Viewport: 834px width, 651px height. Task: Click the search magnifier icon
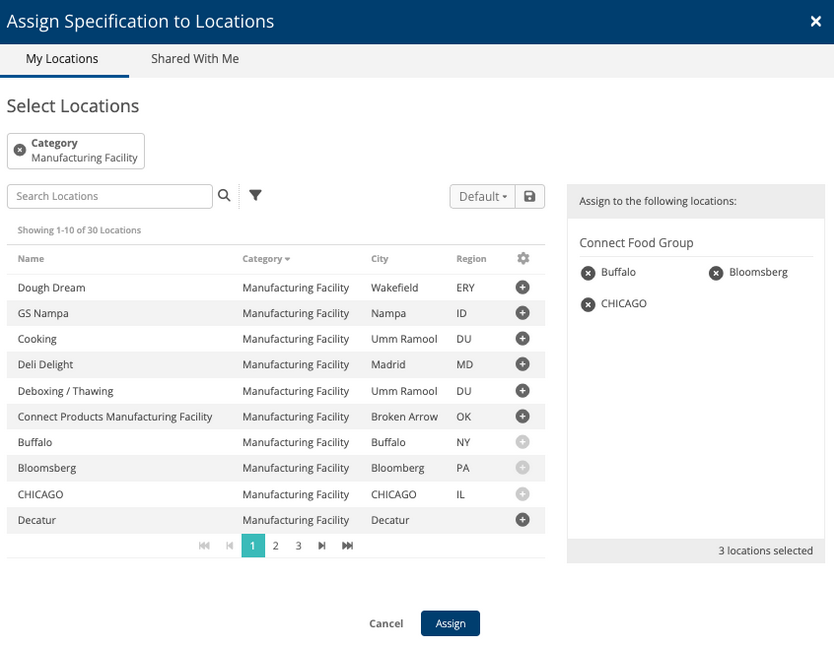(224, 196)
